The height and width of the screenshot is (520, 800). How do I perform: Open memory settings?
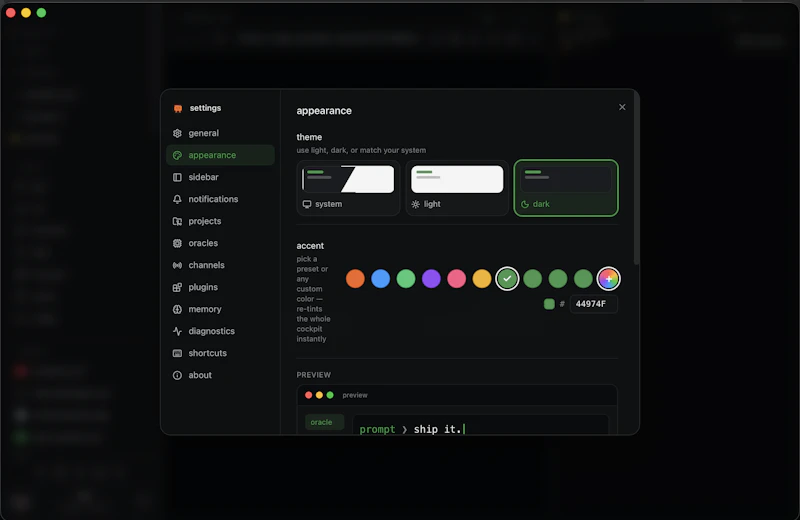[220, 309]
